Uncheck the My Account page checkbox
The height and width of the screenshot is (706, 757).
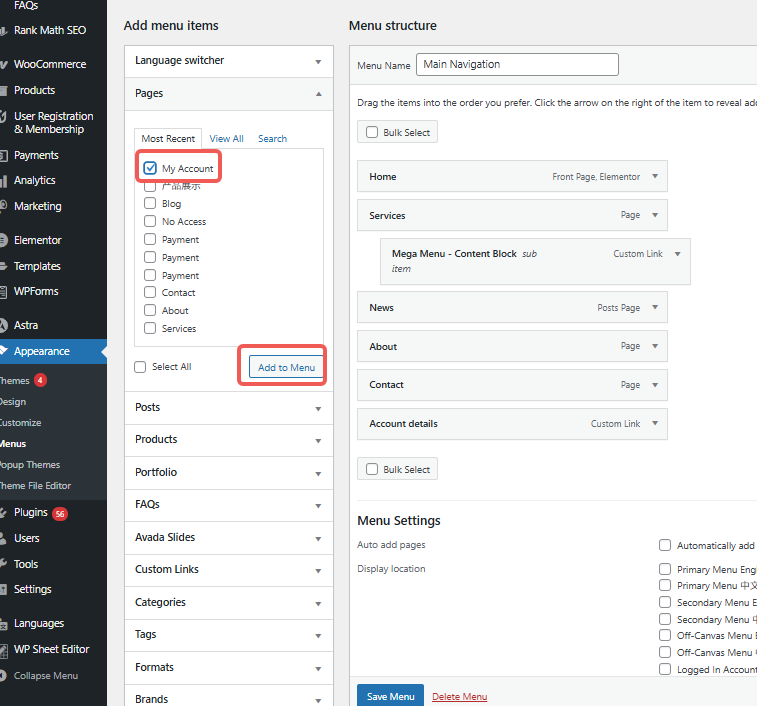pos(150,168)
